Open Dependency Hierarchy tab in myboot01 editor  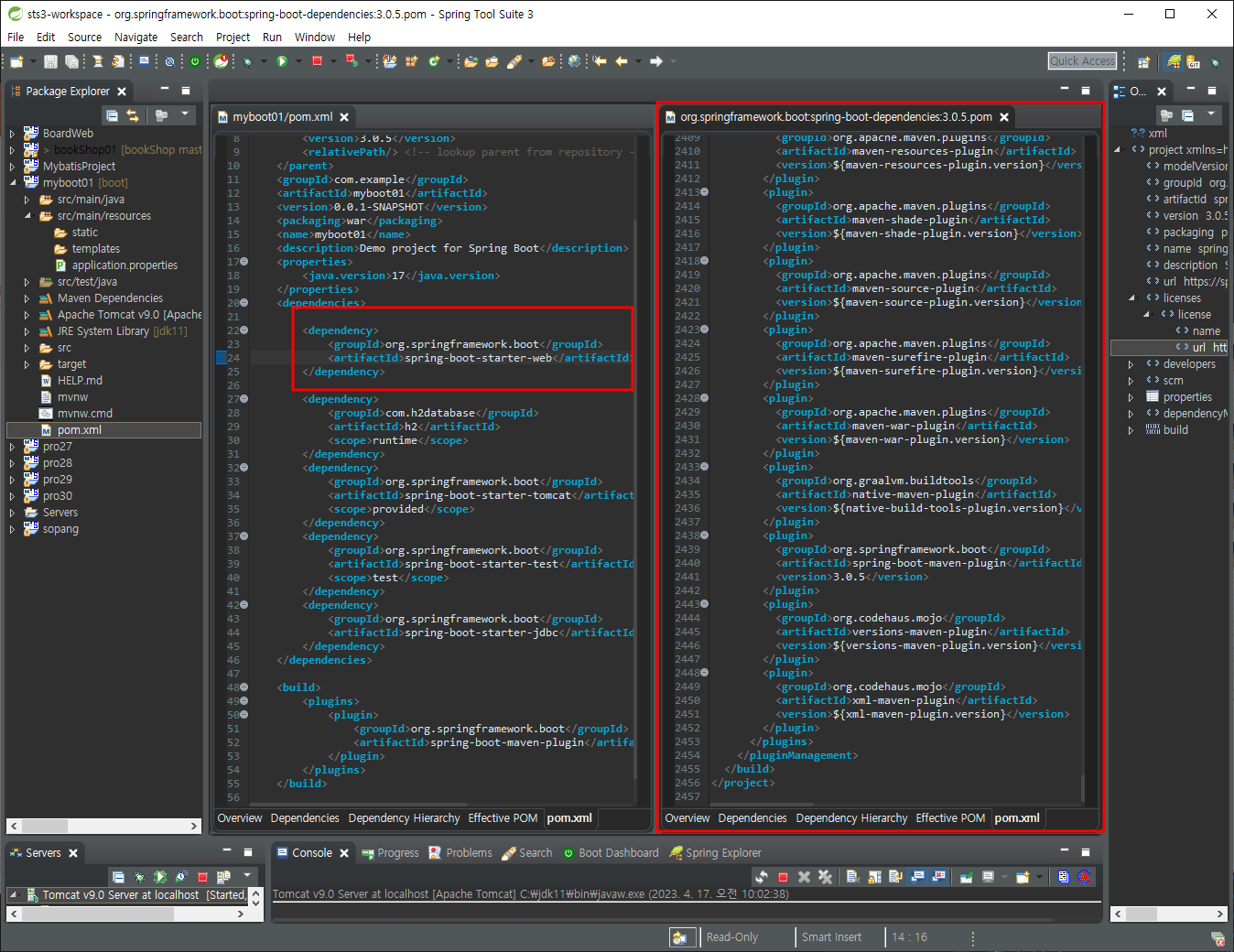click(x=404, y=818)
